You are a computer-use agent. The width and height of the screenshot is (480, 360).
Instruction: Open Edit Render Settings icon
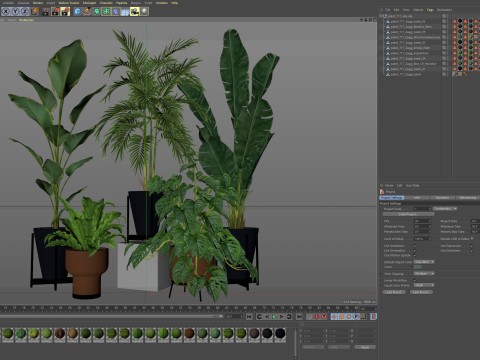65,12
